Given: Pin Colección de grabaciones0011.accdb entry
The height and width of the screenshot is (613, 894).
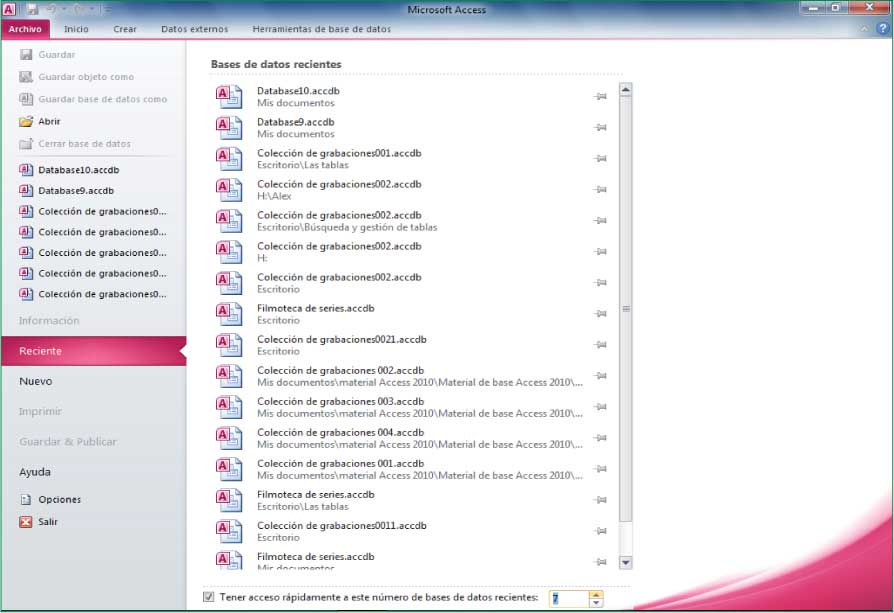Looking at the screenshot, I should [600, 531].
